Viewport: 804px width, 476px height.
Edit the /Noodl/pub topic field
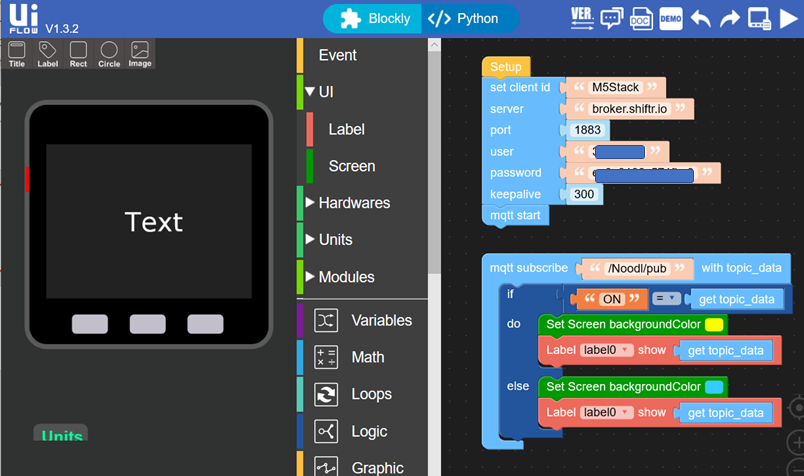pos(637,268)
